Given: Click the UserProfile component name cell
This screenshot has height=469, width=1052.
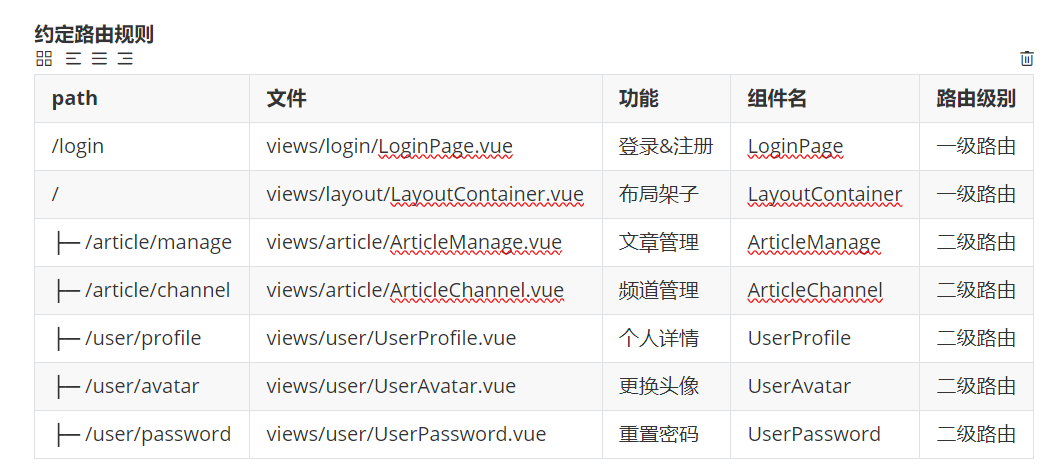Looking at the screenshot, I should pos(825,338).
